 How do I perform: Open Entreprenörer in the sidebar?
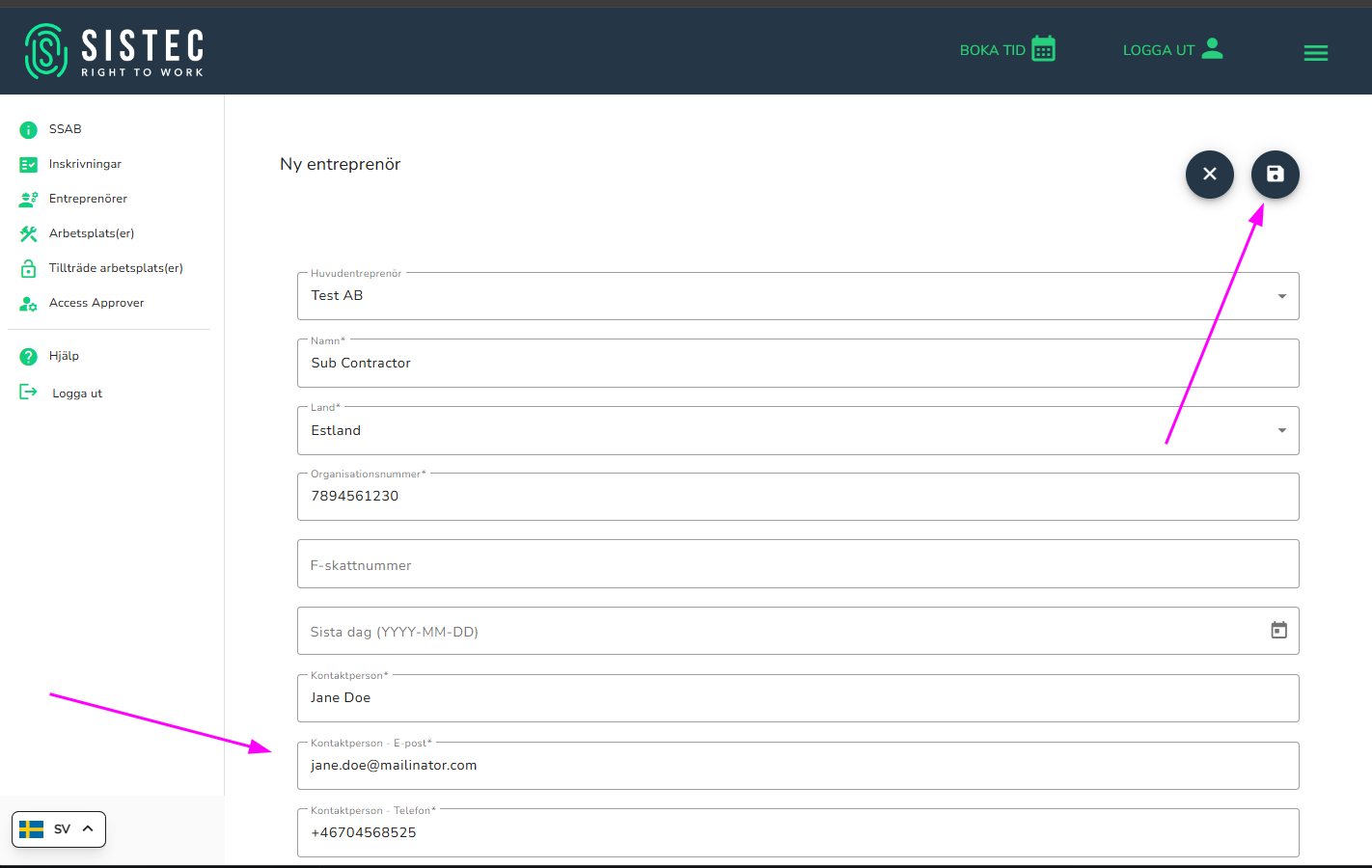[x=88, y=199]
